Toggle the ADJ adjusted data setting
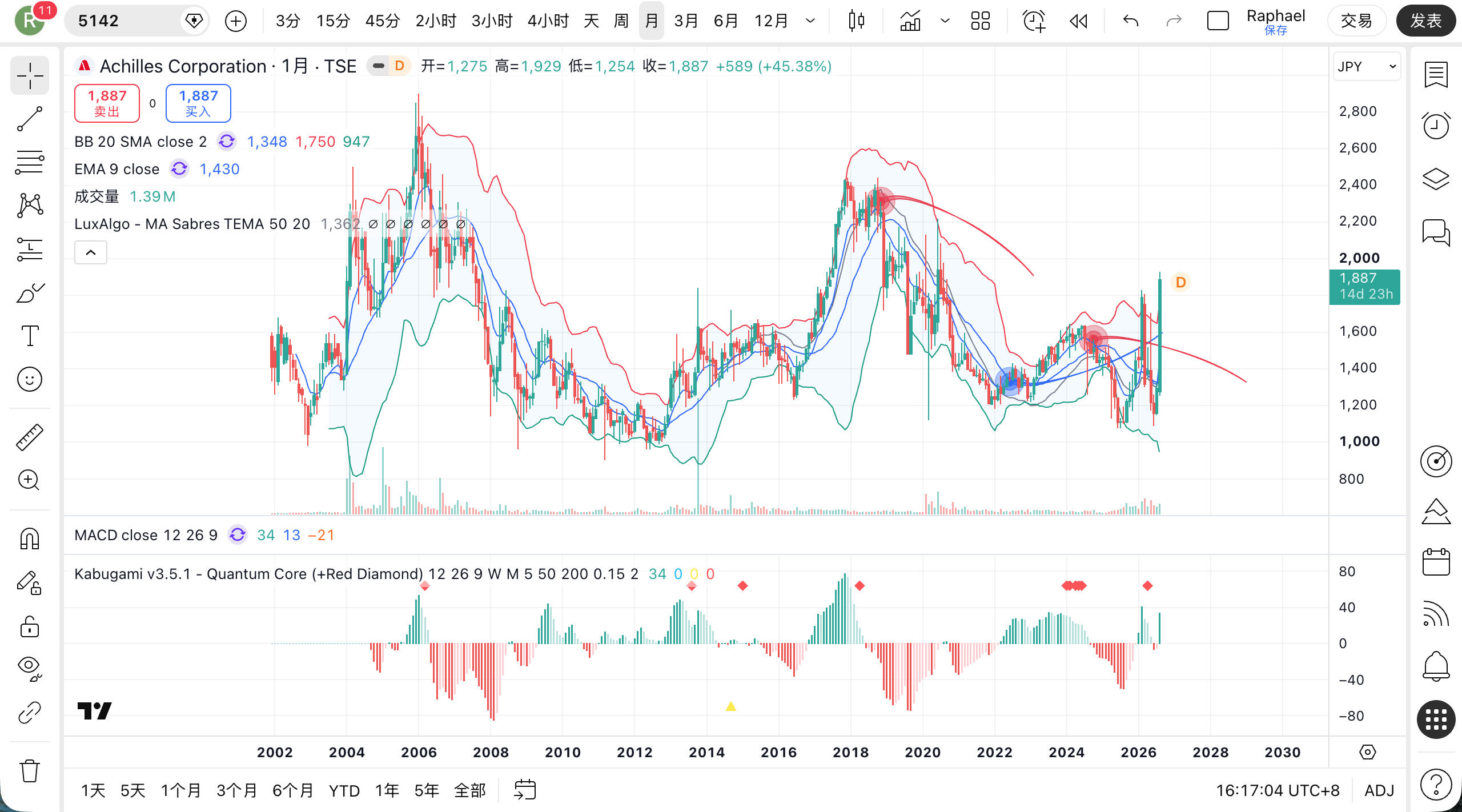This screenshot has width=1462, height=812. click(1379, 791)
